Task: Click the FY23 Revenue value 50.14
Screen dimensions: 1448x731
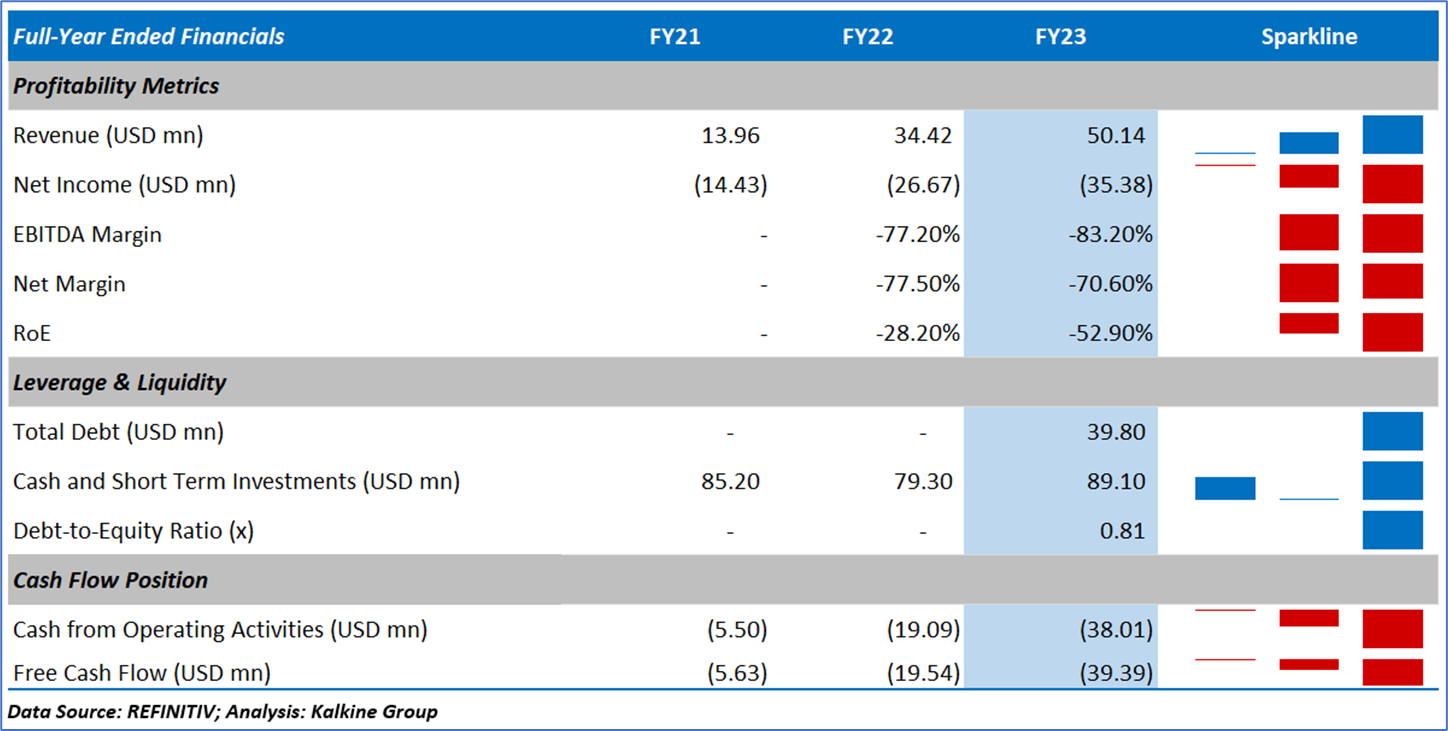Action: pyautogui.click(x=1116, y=135)
